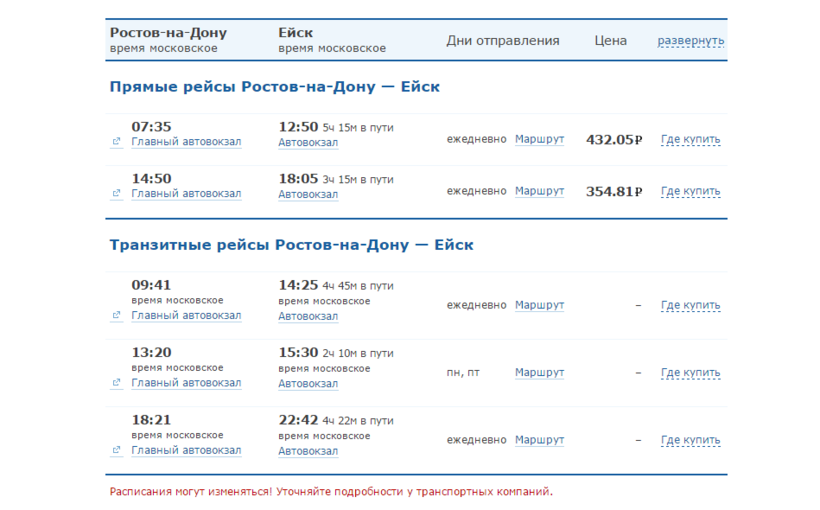Open "Где купить" for the 14:50 trip
The height and width of the screenshot is (510, 820).
[690, 191]
